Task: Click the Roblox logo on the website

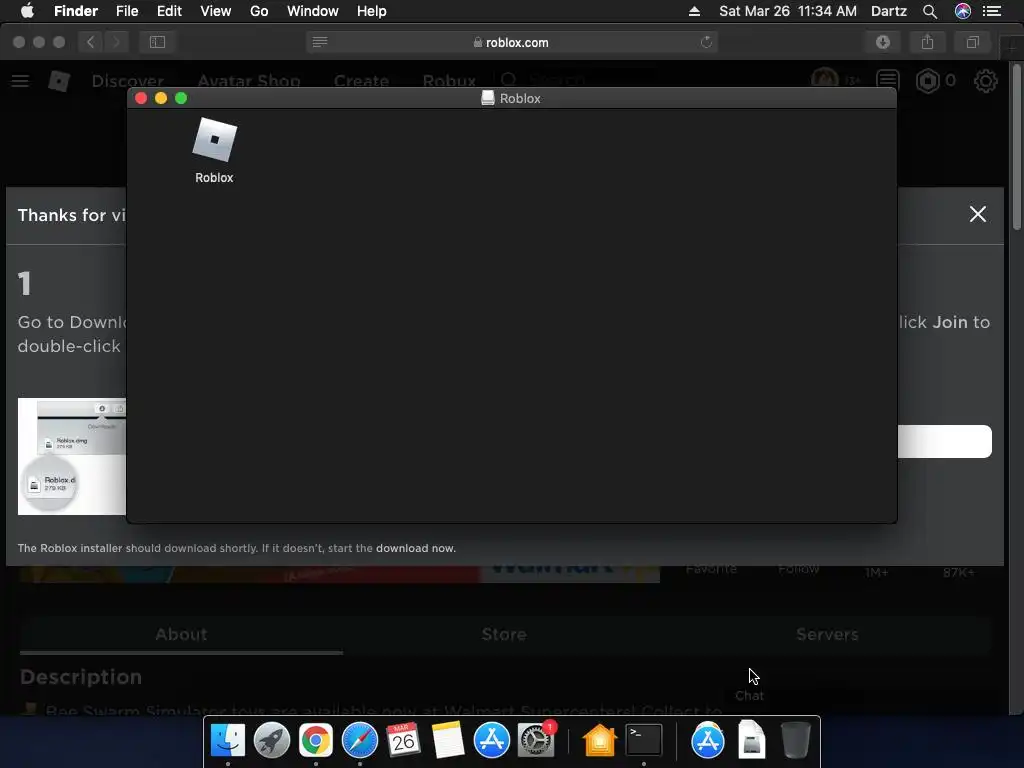Action: pyautogui.click(x=59, y=81)
